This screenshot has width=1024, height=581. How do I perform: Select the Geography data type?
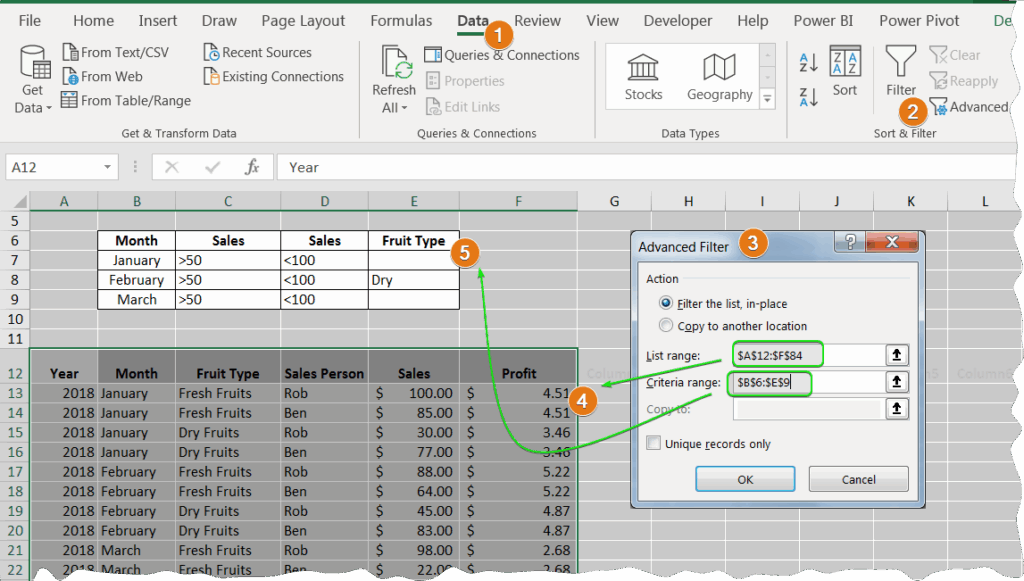720,77
